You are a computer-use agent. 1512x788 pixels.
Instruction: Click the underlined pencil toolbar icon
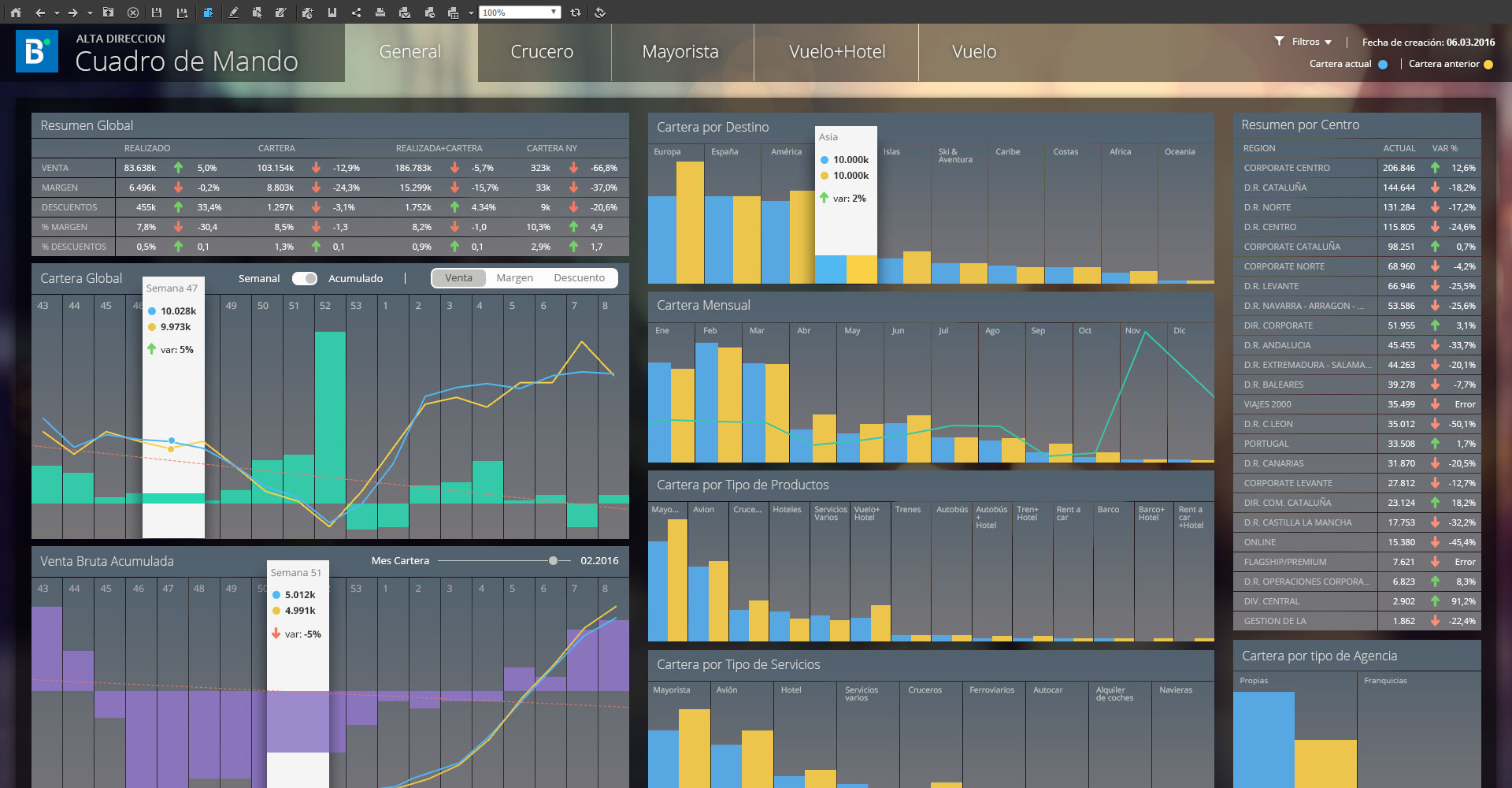pyautogui.click(x=233, y=13)
